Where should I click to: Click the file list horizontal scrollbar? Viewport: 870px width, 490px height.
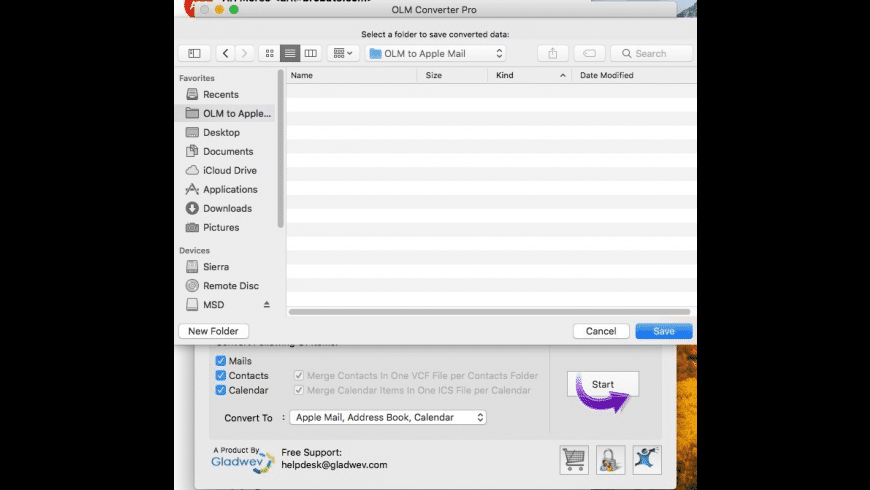tap(489, 312)
